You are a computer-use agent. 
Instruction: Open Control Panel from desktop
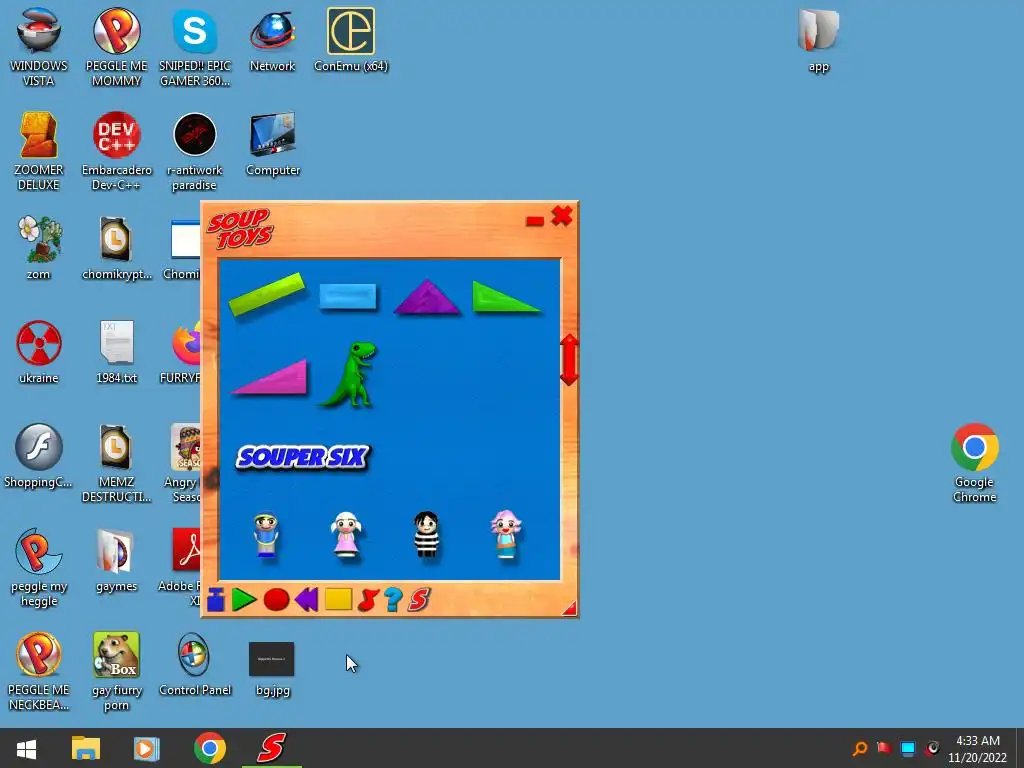(195, 664)
